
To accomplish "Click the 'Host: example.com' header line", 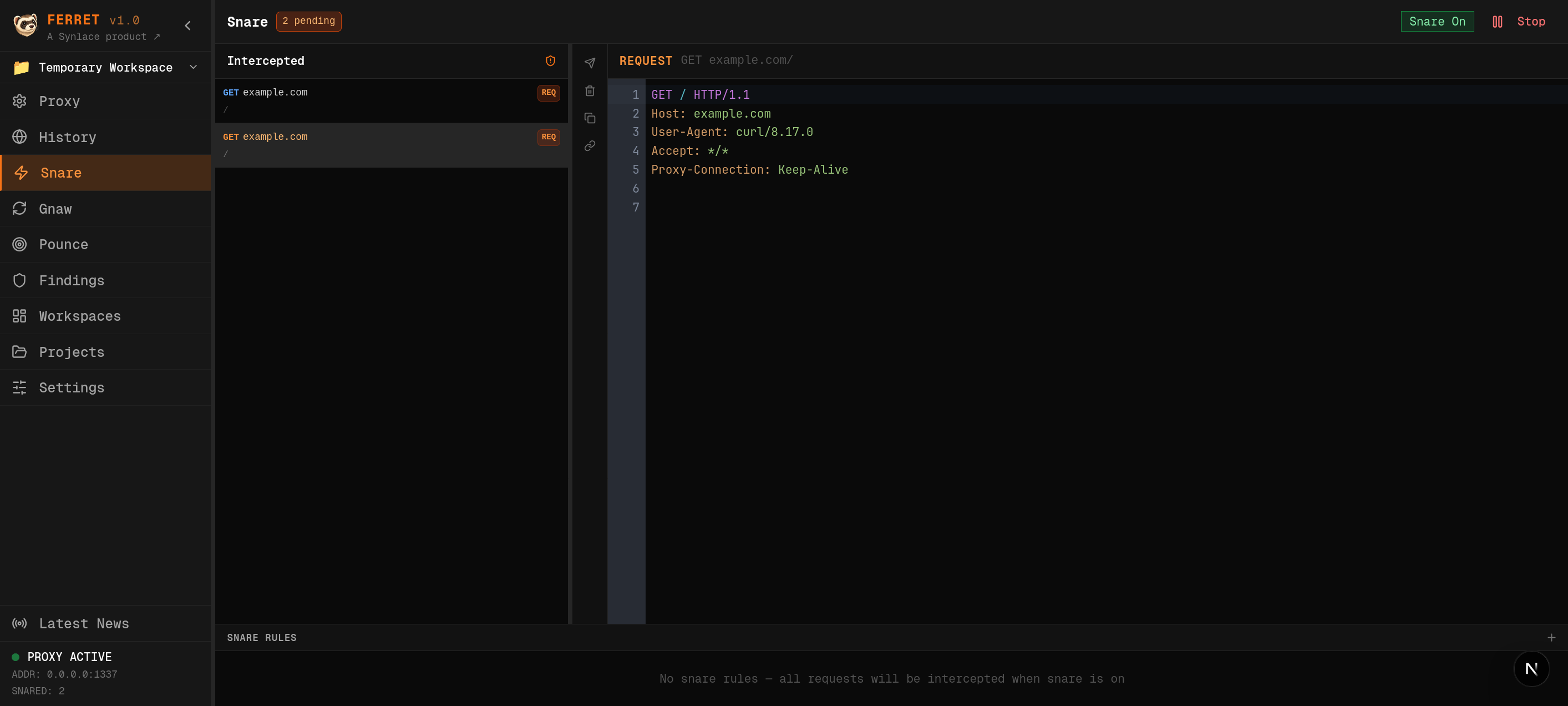I will [711, 113].
